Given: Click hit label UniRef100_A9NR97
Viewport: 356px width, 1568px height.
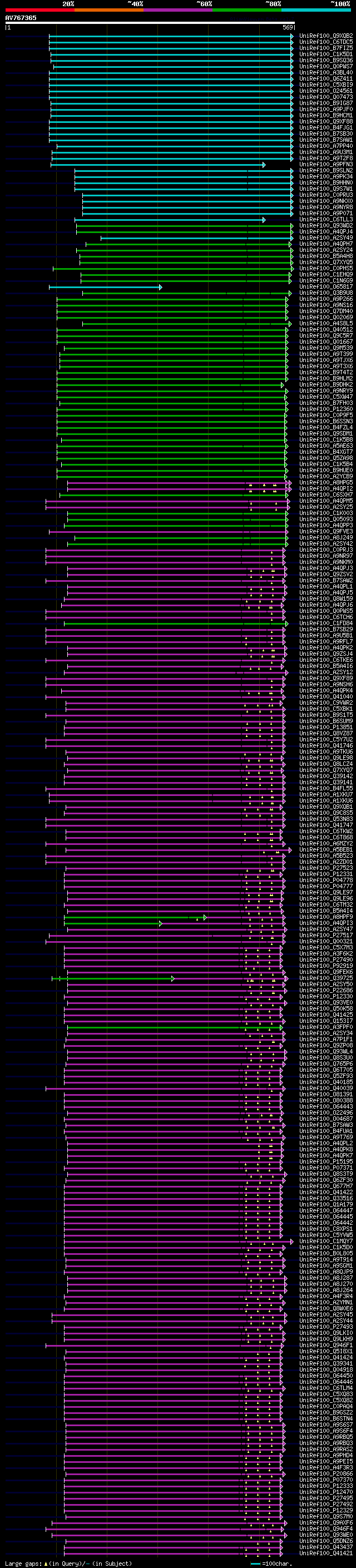Looking at the screenshot, I should coord(326,556).
